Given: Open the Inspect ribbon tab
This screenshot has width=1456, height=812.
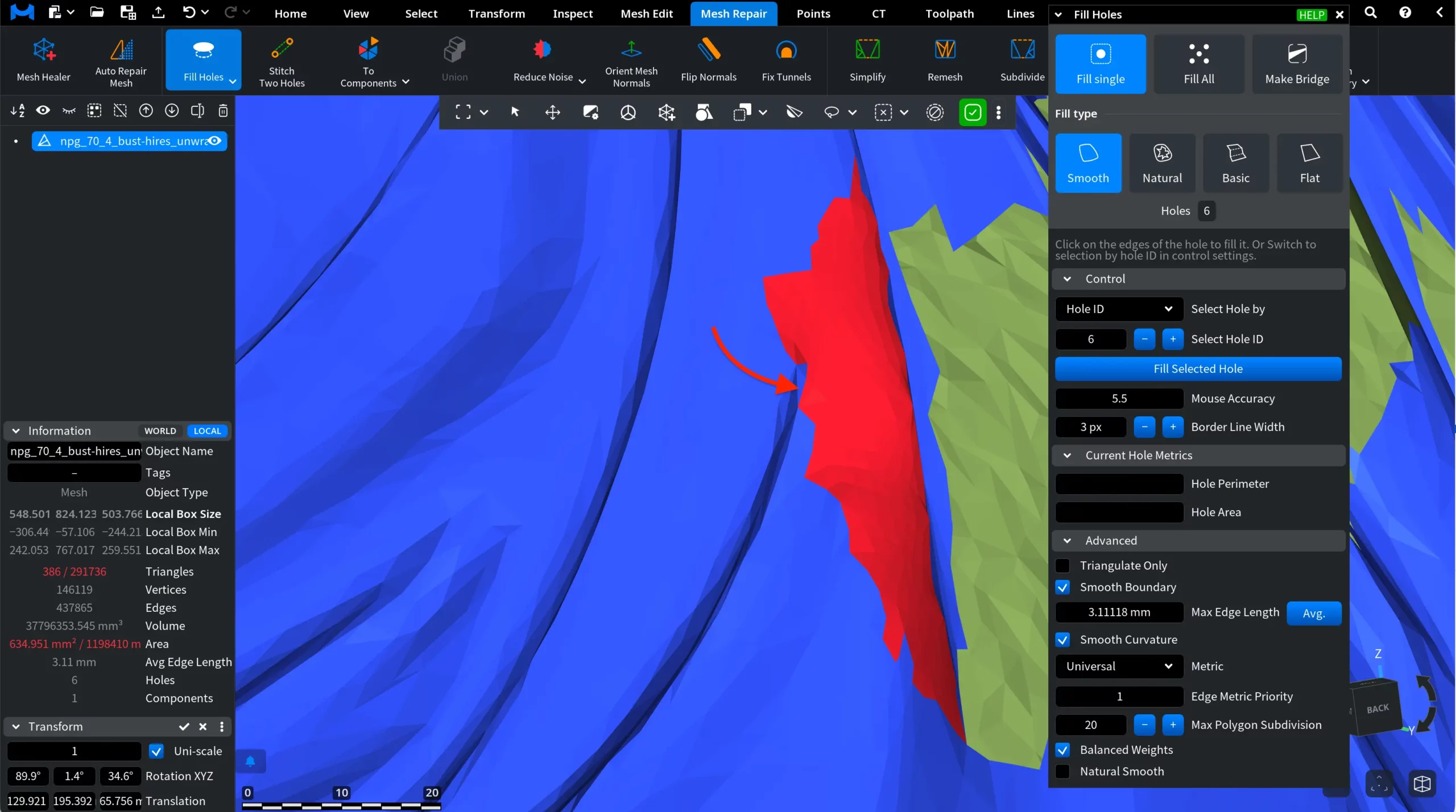Looking at the screenshot, I should [572, 14].
